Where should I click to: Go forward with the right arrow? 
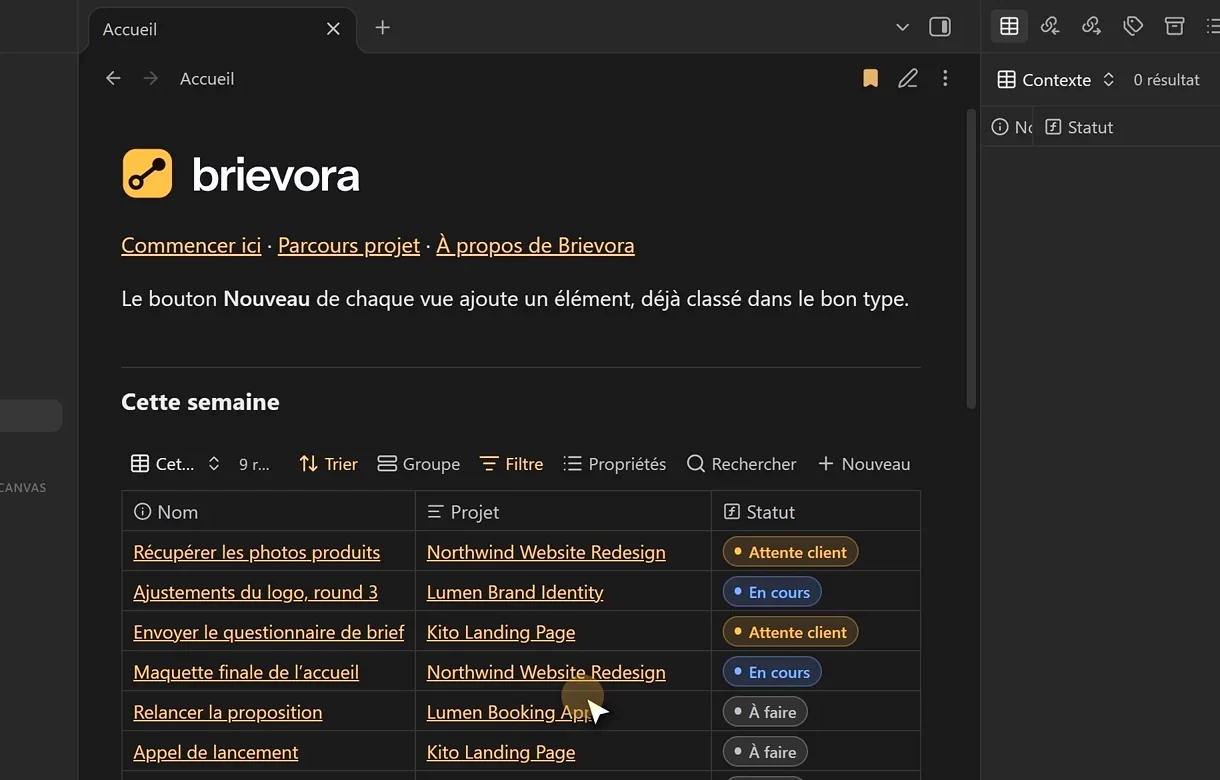151,78
